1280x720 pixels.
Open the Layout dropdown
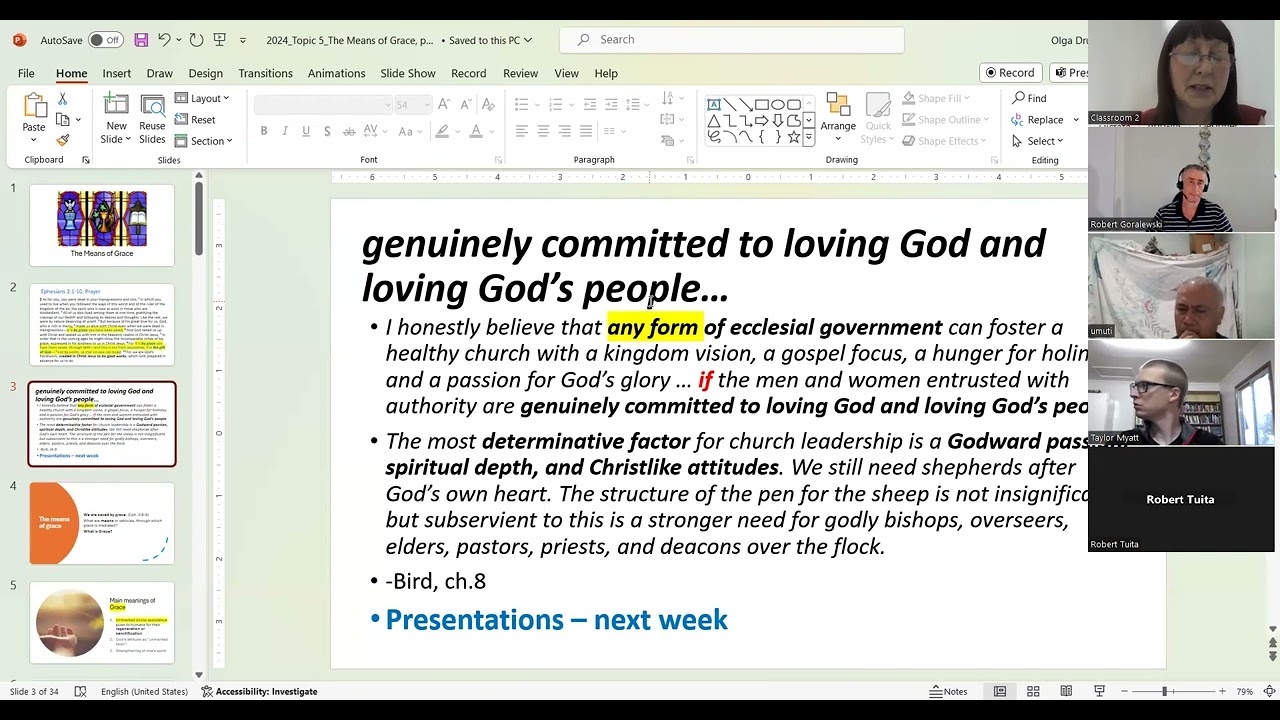point(203,98)
